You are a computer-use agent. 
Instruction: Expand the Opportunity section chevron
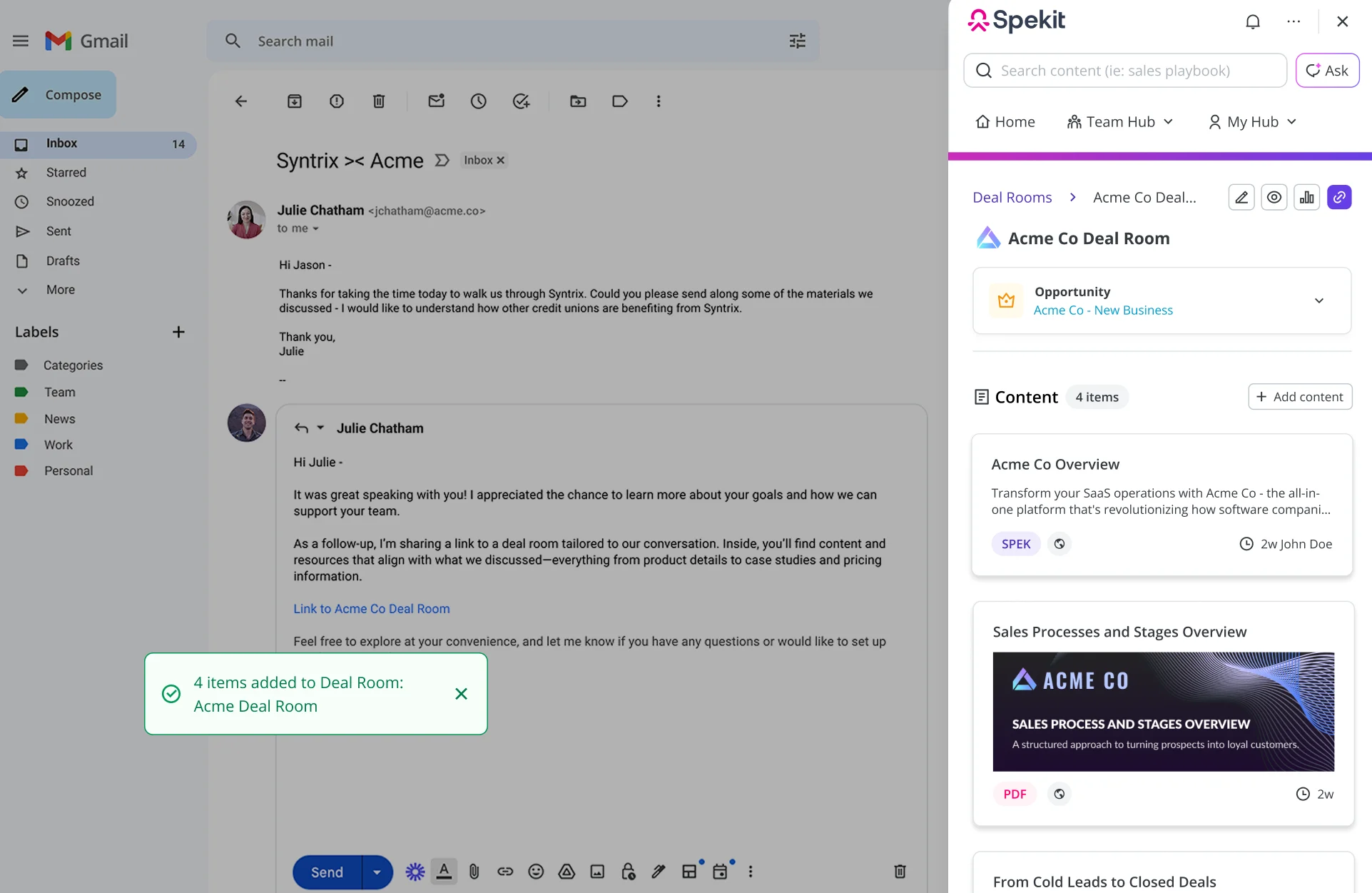[1318, 301]
